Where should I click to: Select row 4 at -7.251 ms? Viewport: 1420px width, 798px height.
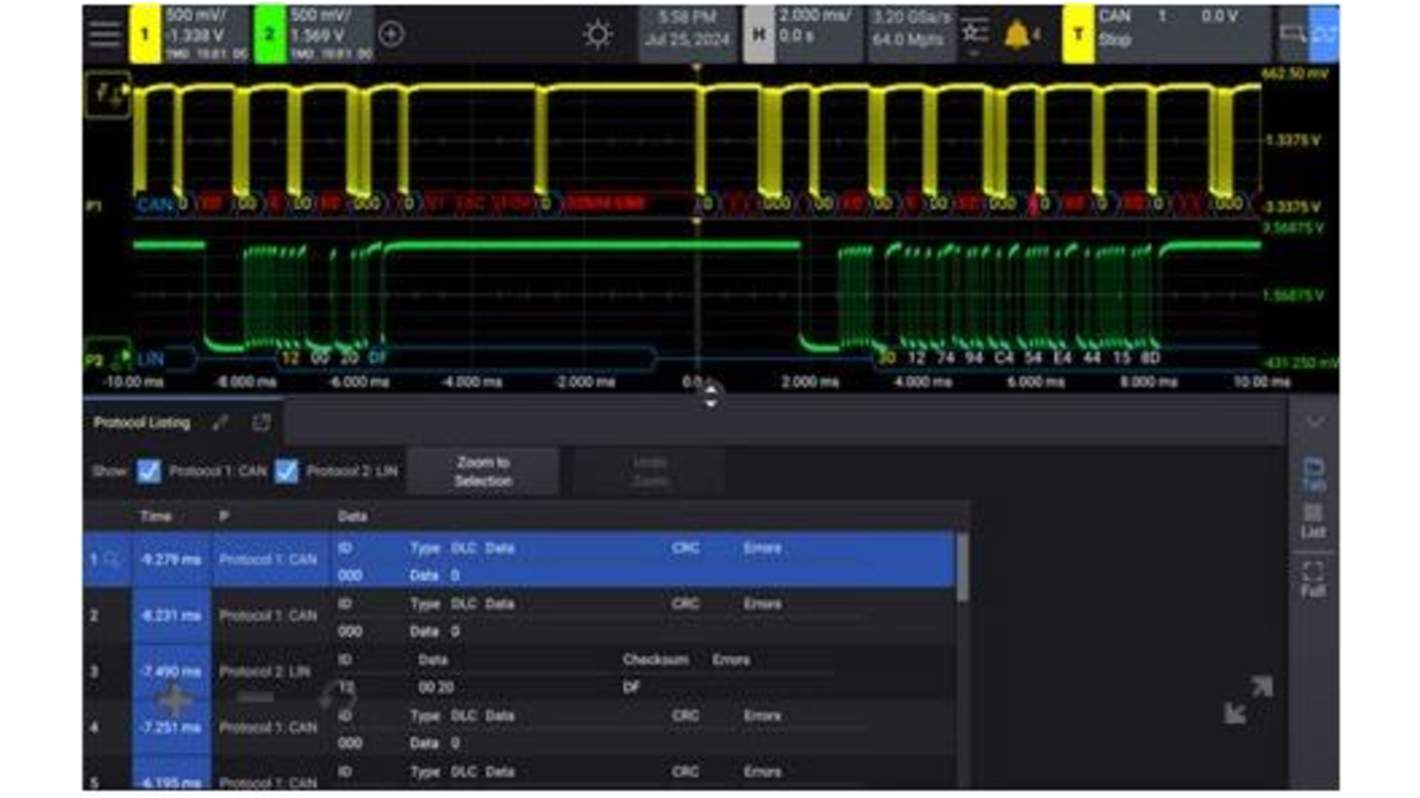tap(520, 728)
